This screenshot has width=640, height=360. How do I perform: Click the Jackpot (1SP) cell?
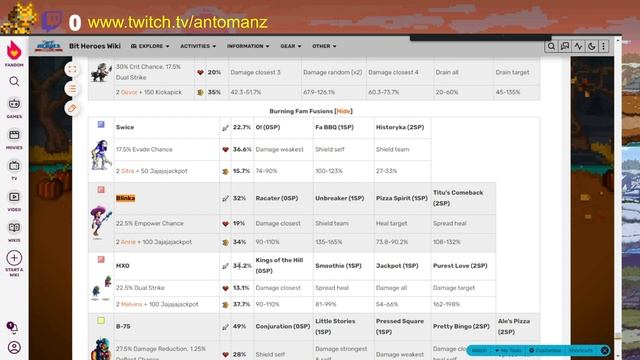402,266
